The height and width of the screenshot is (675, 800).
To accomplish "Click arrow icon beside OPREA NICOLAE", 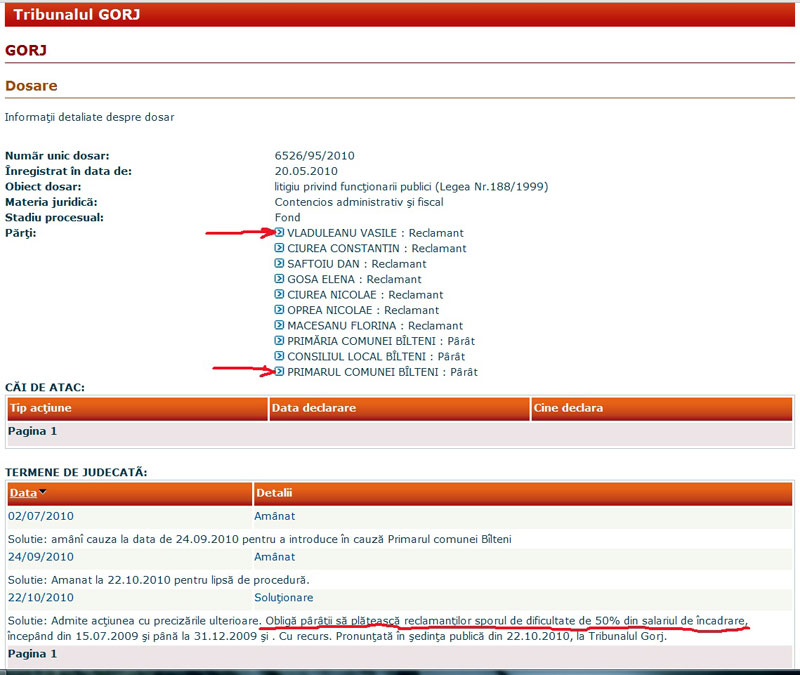I will point(279,310).
